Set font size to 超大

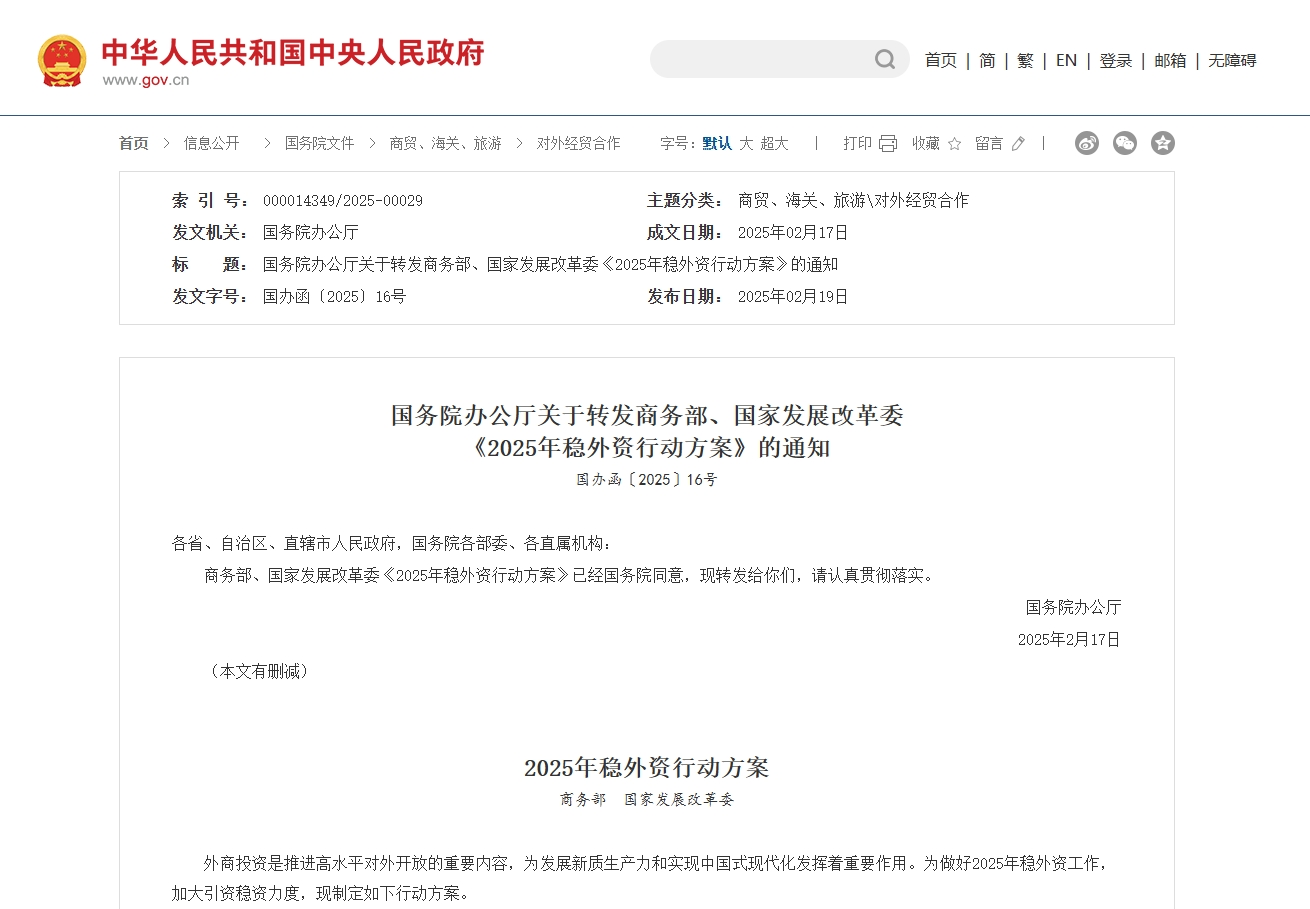(774, 143)
